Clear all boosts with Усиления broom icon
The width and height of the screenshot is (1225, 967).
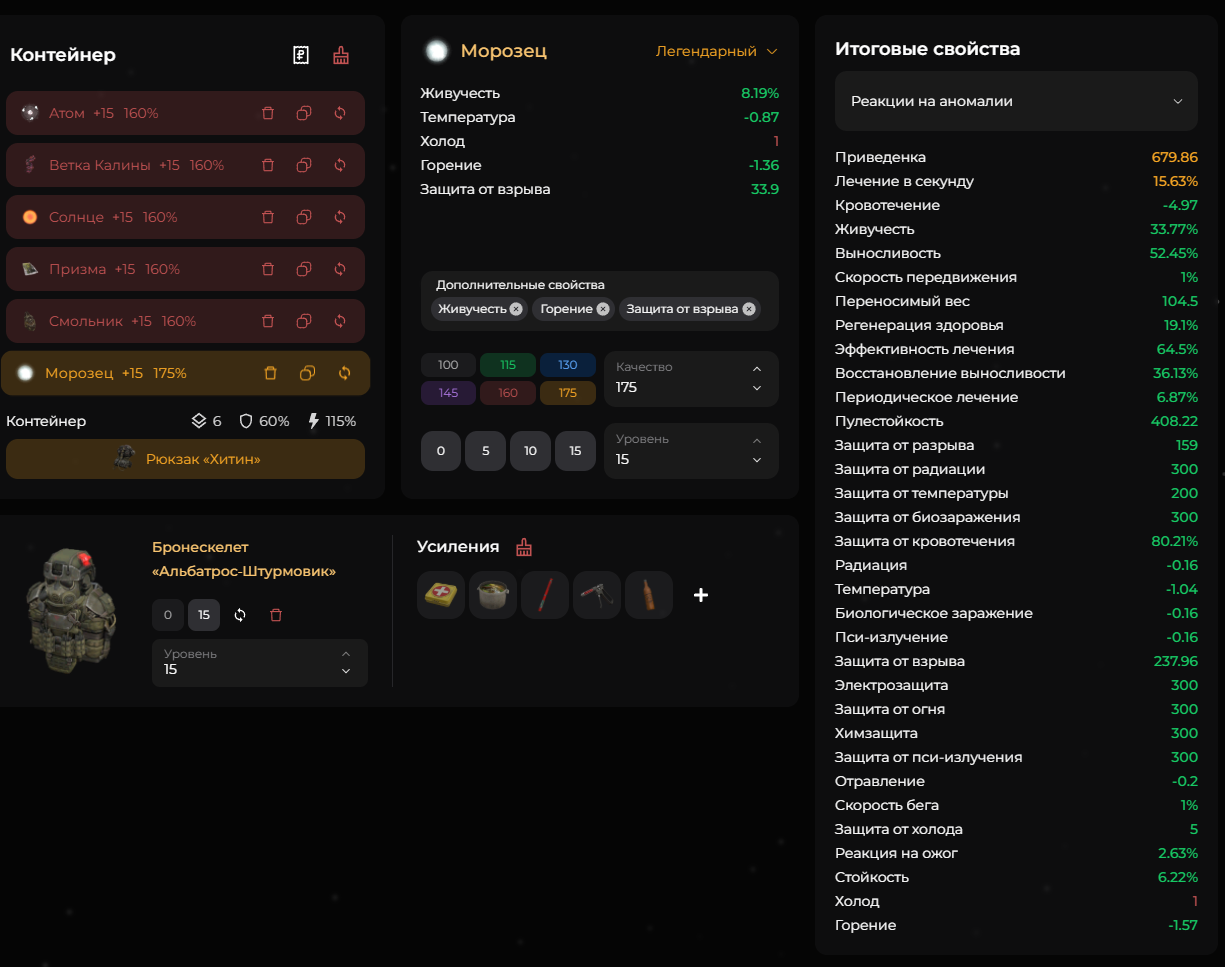(524, 547)
